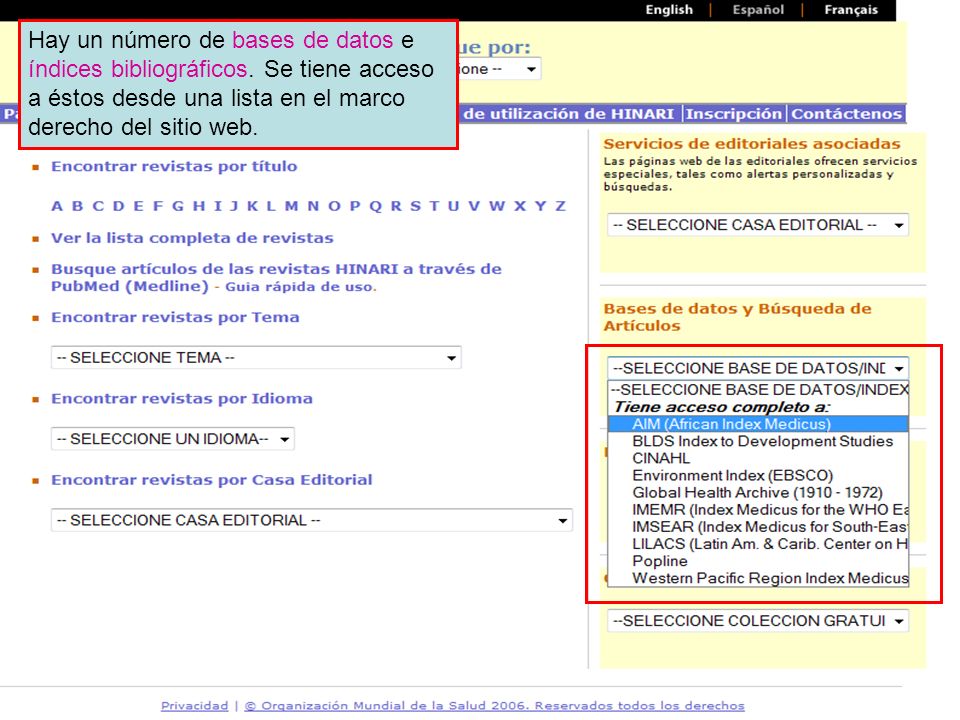Switch language to Español
The width and height of the screenshot is (960, 720).
click(x=758, y=10)
